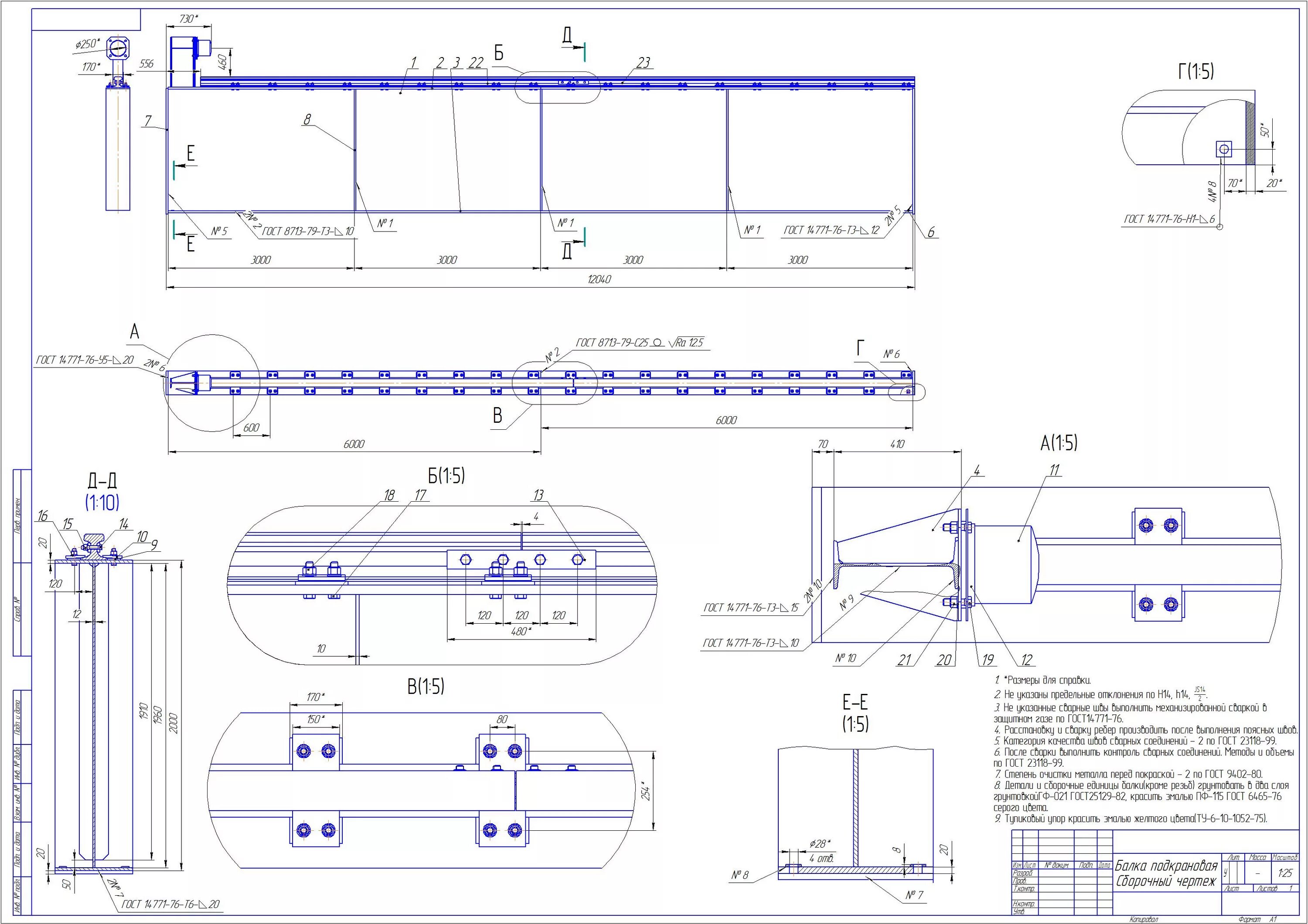Click position number "17" in view Б
The width and height of the screenshot is (1308, 924).
tap(420, 495)
